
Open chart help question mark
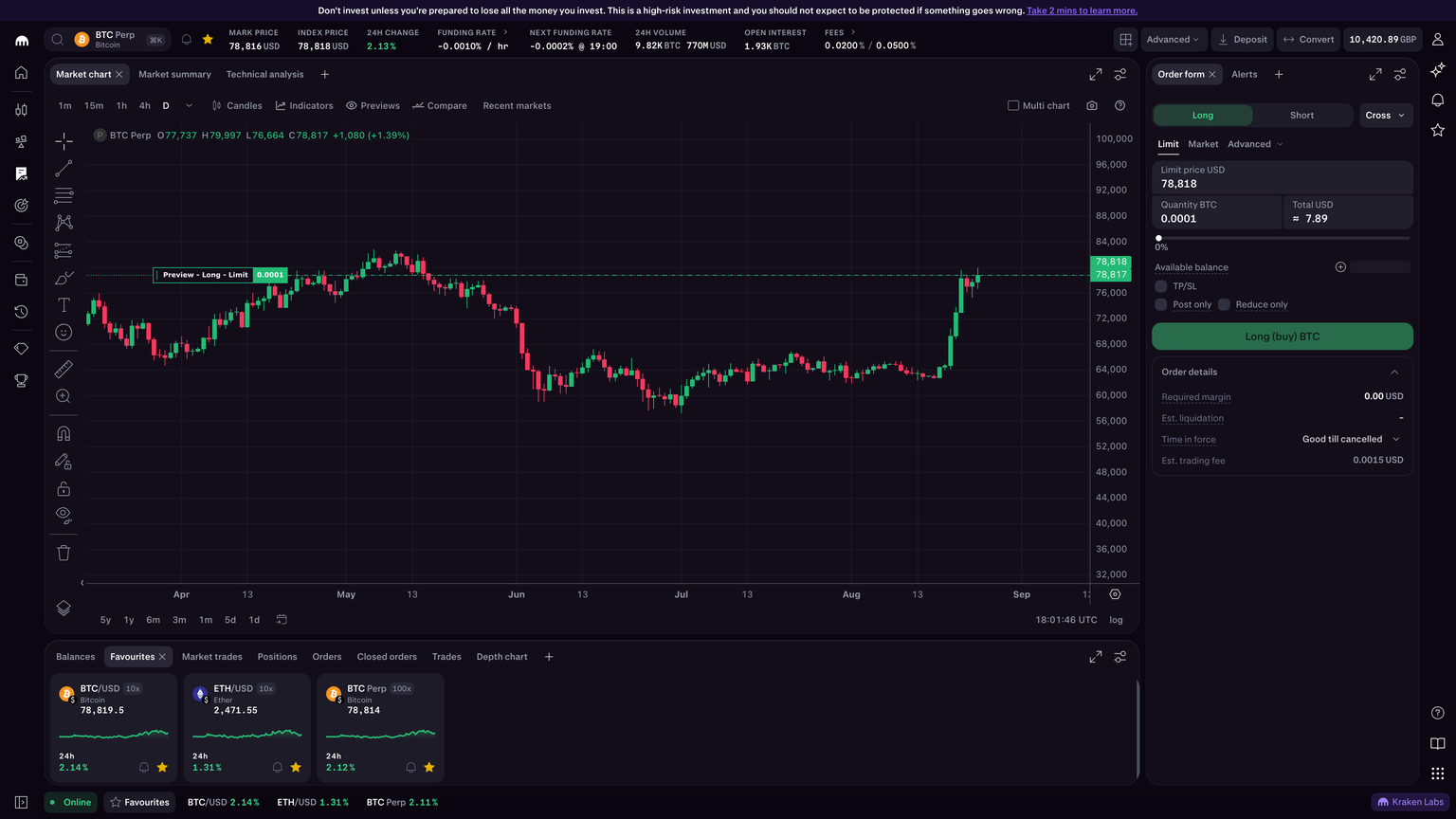[x=1120, y=105]
